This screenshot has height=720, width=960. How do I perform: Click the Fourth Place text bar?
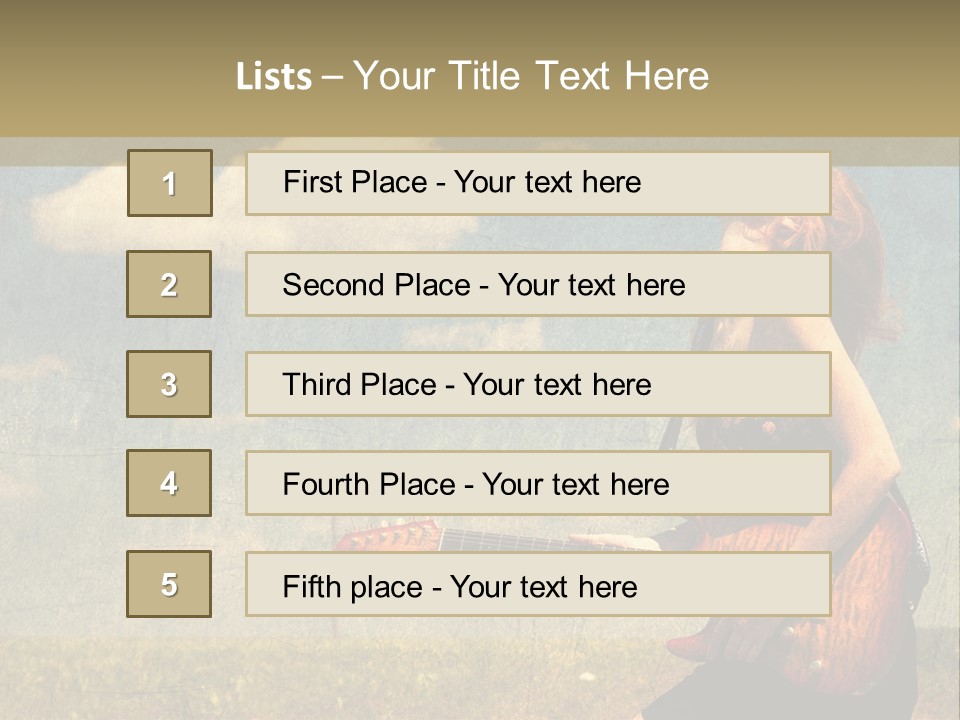tap(538, 484)
